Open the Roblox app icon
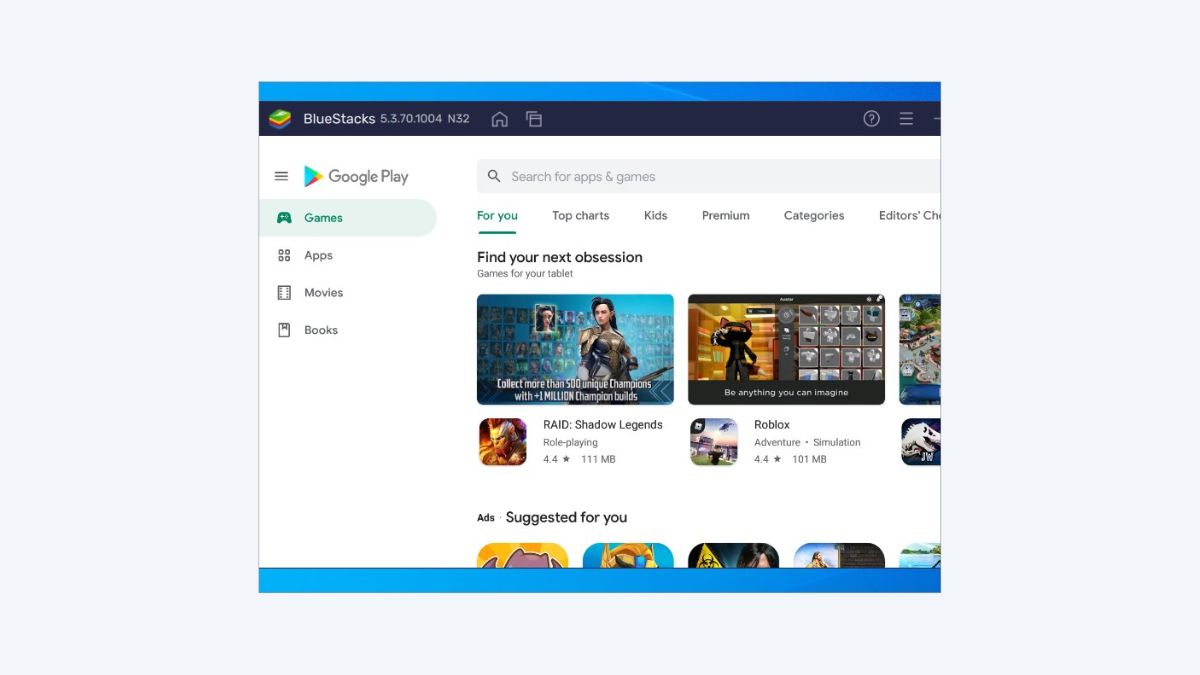This screenshot has height=675, width=1200. pyautogui.click(x=714, y=442)
